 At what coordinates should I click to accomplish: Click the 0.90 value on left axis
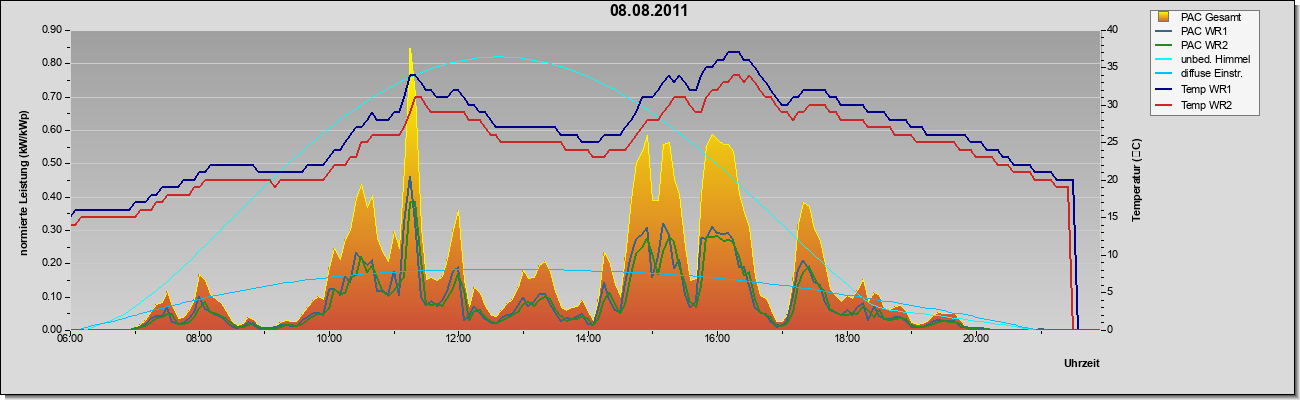click(x=52, y=30)
